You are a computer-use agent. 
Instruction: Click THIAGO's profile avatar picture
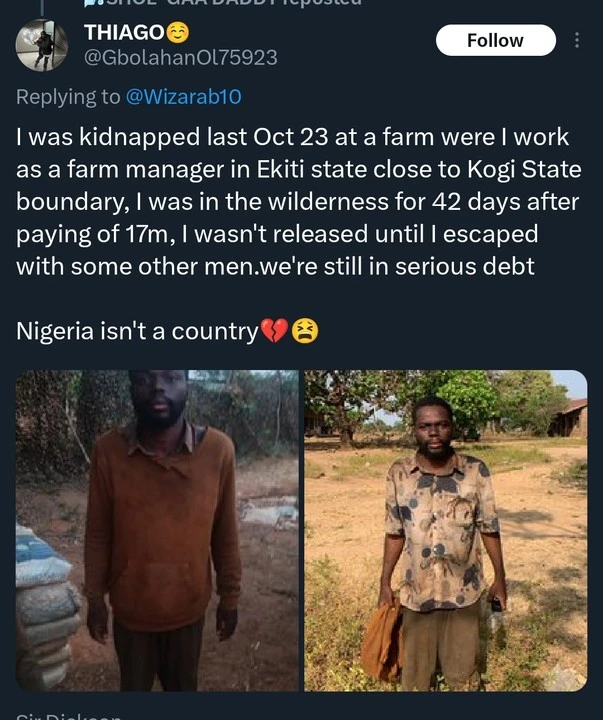pyautogui.click(x=42, y=45)
